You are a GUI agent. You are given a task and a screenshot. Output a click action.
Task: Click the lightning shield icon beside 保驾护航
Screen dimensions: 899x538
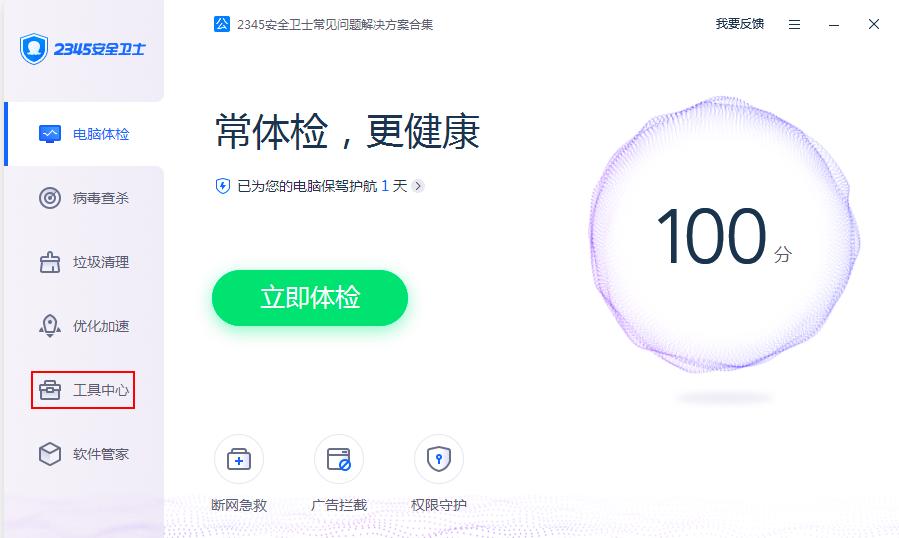[x=222, y=186]
